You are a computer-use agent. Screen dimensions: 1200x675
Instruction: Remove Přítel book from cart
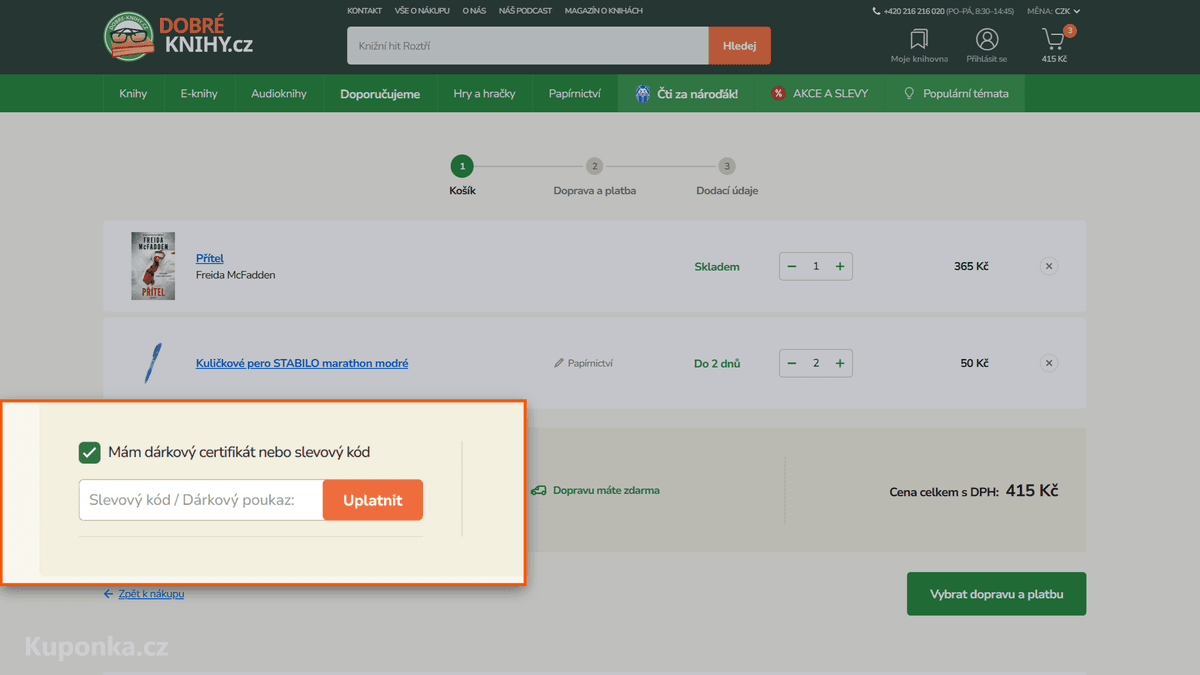pos(1048,266)
